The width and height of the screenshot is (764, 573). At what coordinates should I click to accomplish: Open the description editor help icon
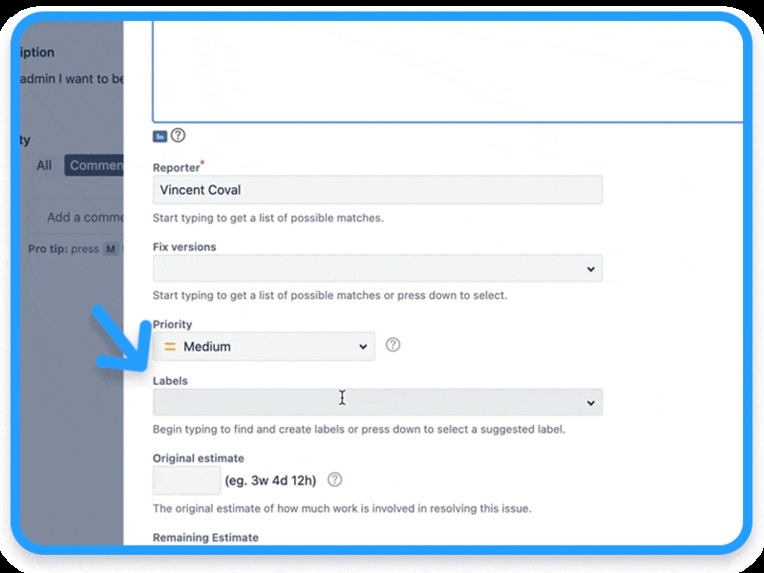(x=178, y=135)
